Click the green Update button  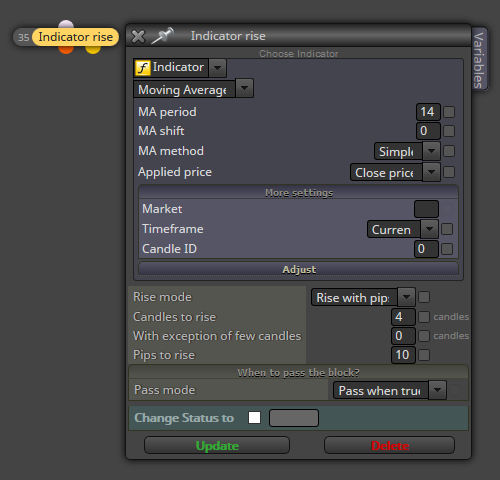click(x=217, y=446)
